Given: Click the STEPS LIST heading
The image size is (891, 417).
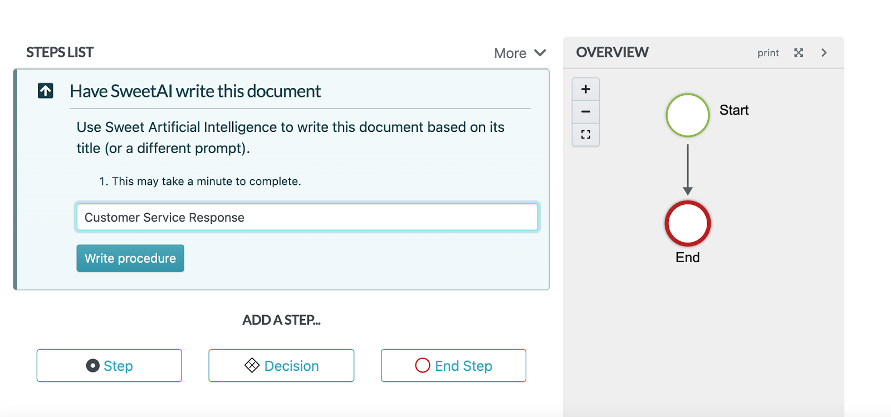Looking at the screenshot, I should coord(60,52).
